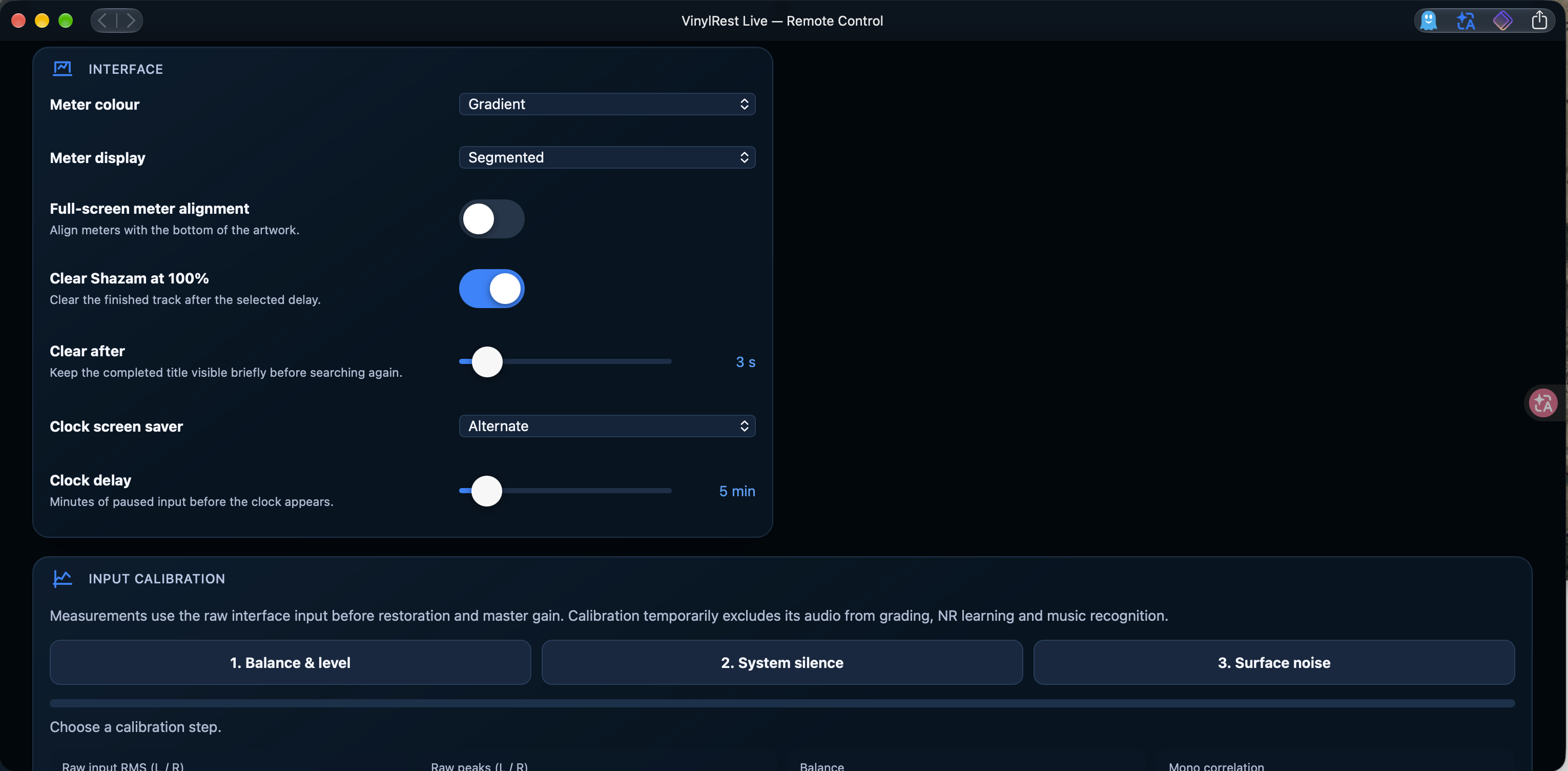Click the 'Clock screen saver' label
Viewport: 1568px width, 771px height.
click(x=116, y=427)
